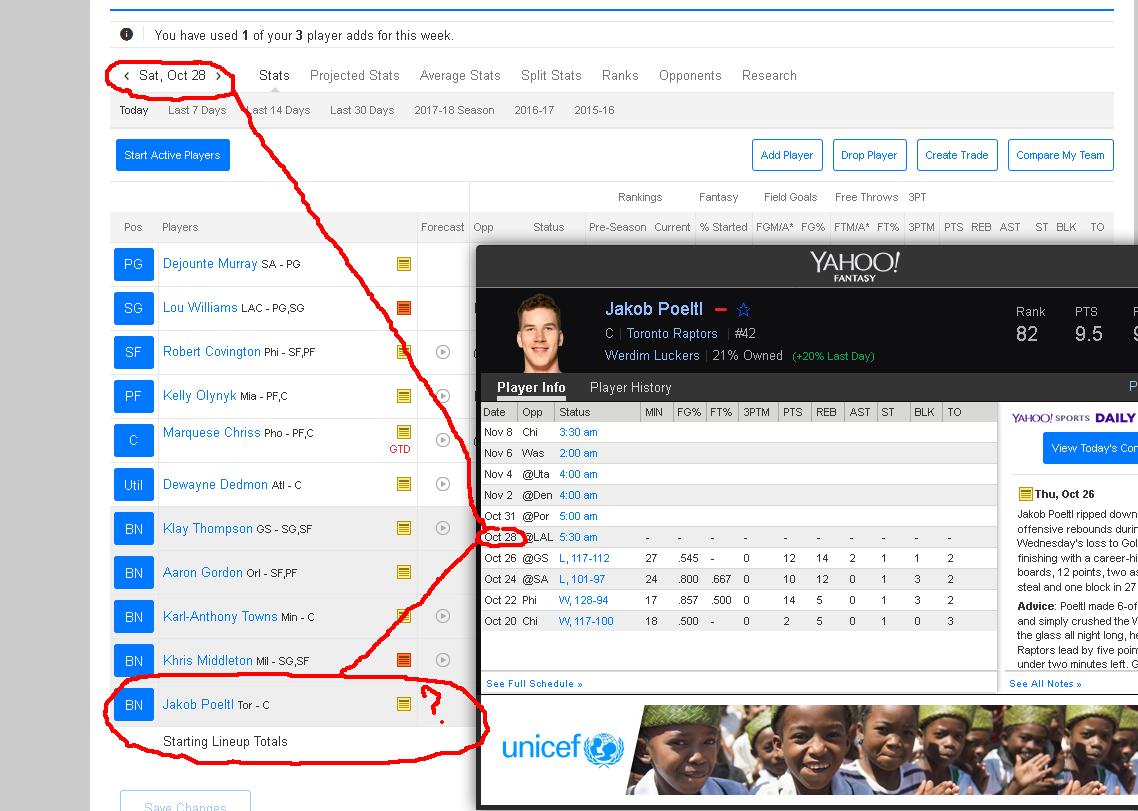Open Karl-Anthony Towns player link

[x=220, y=616]
